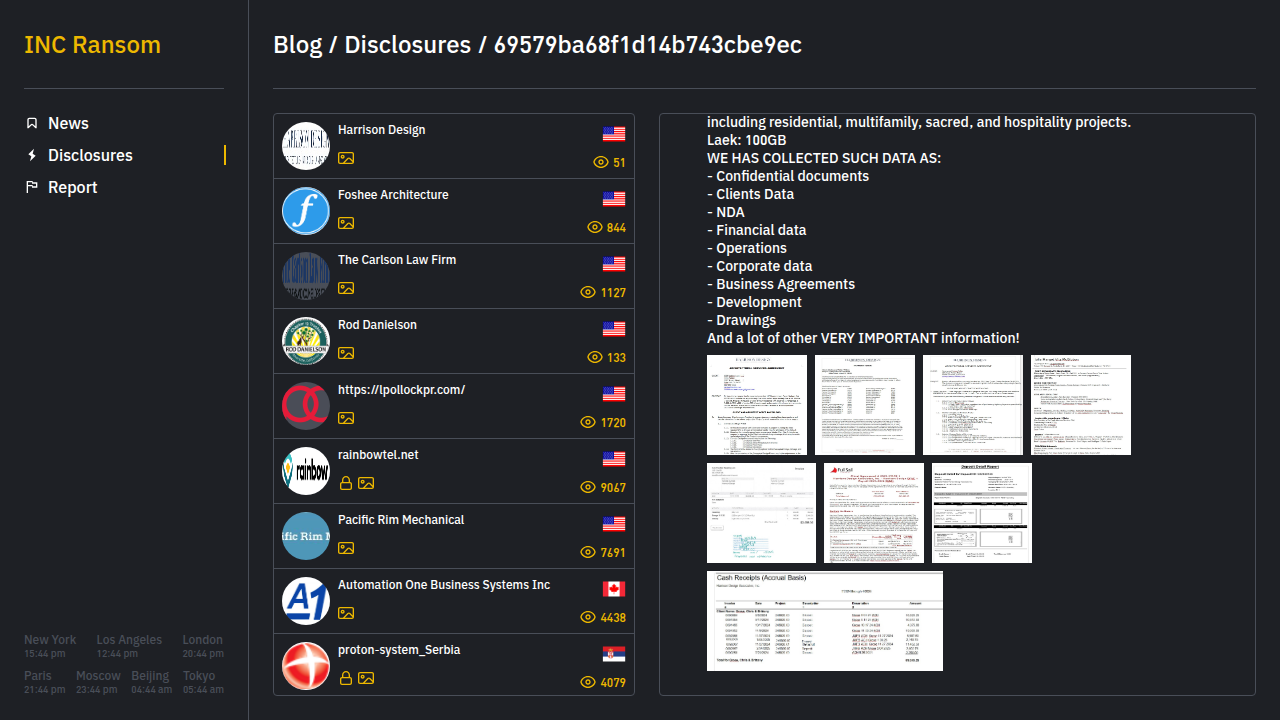Go to Blog in the breadcrumb

coord(297,45)
